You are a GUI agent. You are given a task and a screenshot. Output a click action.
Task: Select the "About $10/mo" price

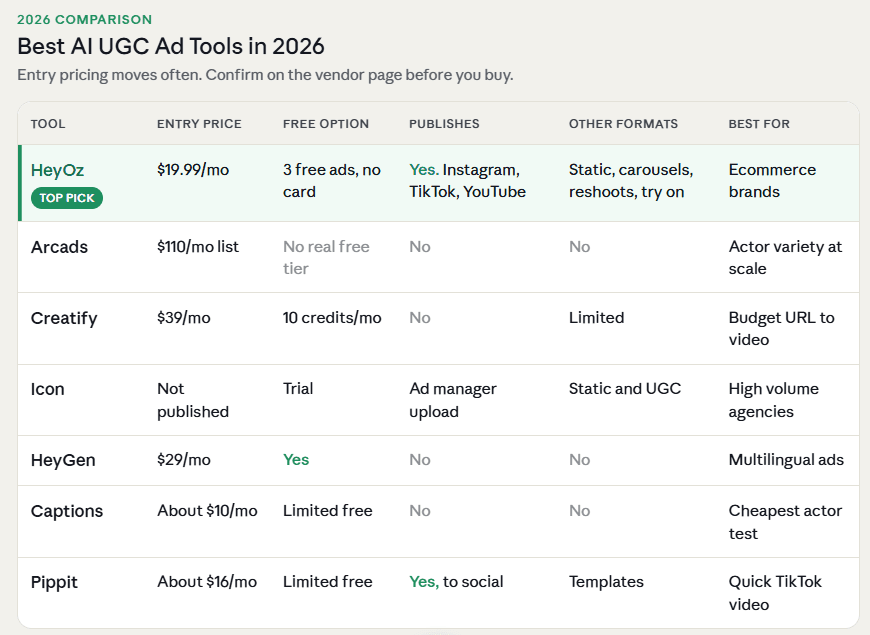click(207, 511)
